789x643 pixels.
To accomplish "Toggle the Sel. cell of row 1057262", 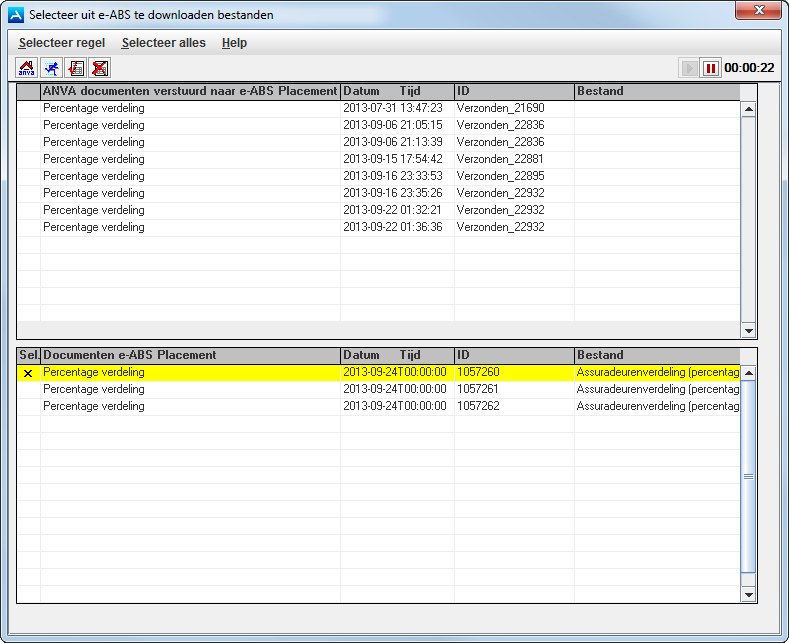I will click(28, 407).
